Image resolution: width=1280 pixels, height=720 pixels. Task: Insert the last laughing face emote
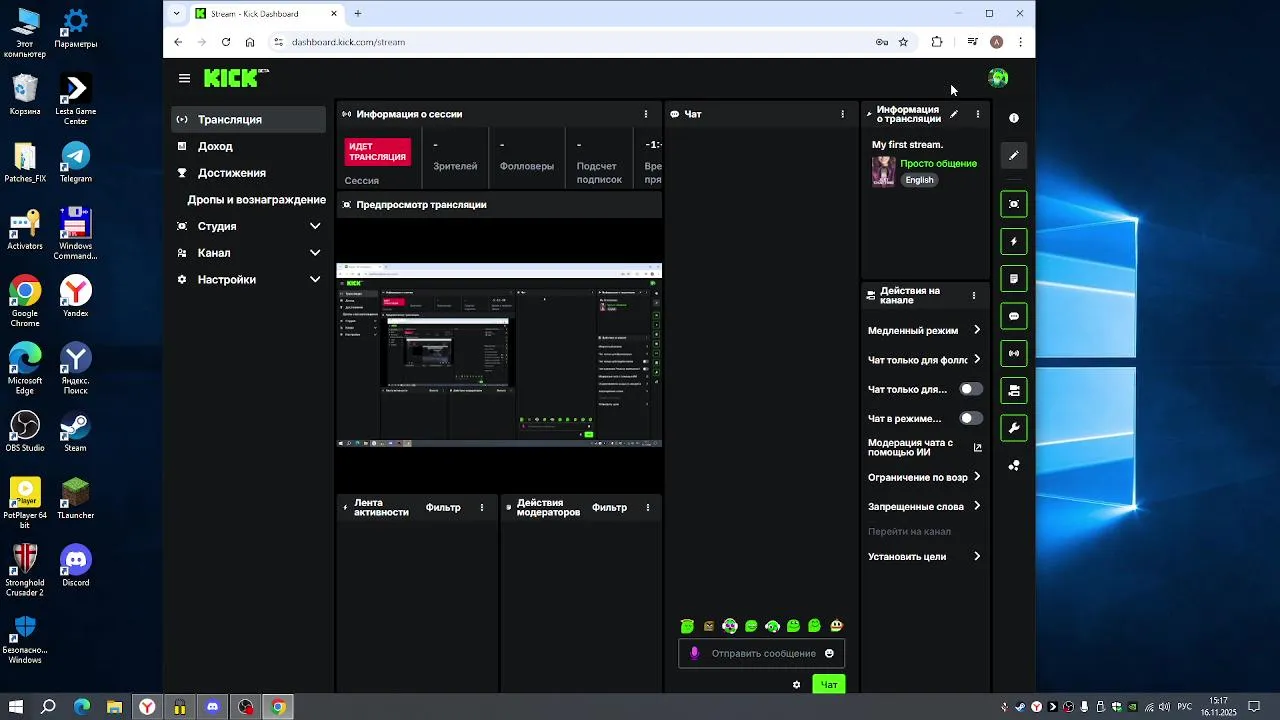(837, 626)
